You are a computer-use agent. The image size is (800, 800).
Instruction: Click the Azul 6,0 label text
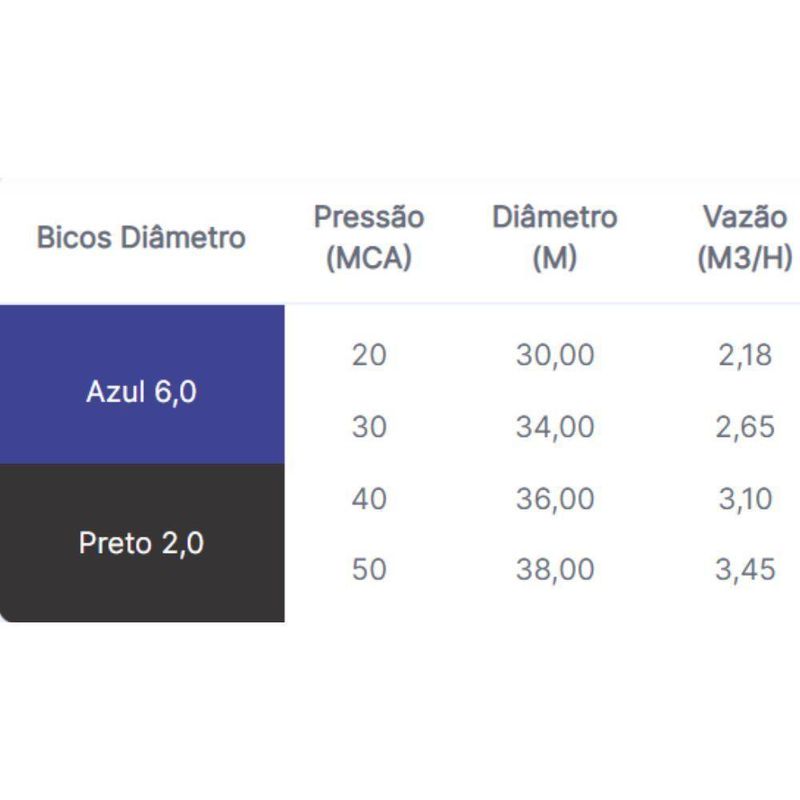pyautogui.click(x=141, y=392)
